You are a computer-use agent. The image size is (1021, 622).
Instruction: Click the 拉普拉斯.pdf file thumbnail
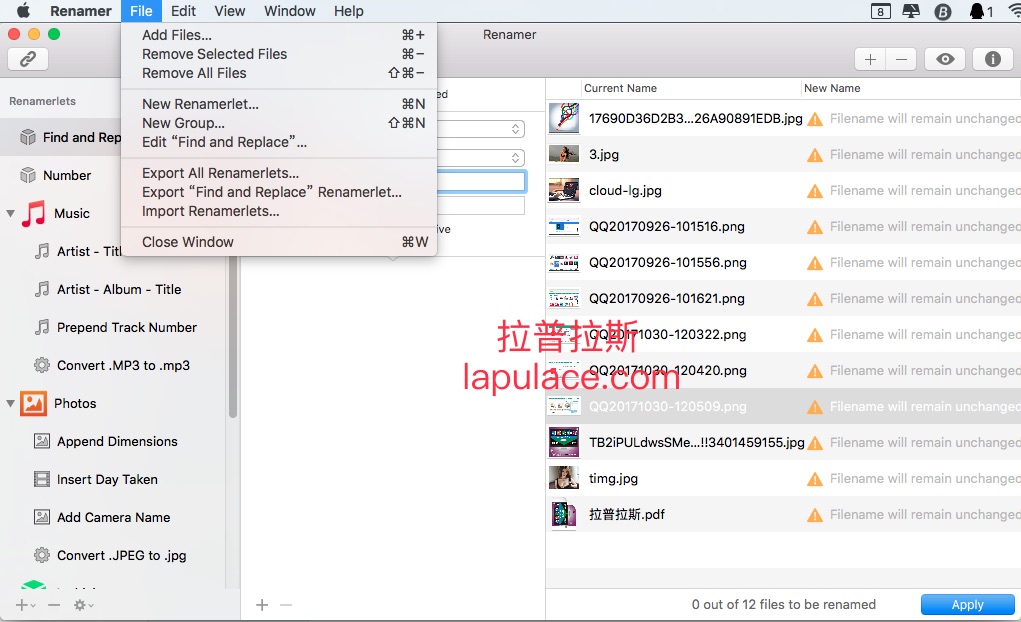point(564,514)
